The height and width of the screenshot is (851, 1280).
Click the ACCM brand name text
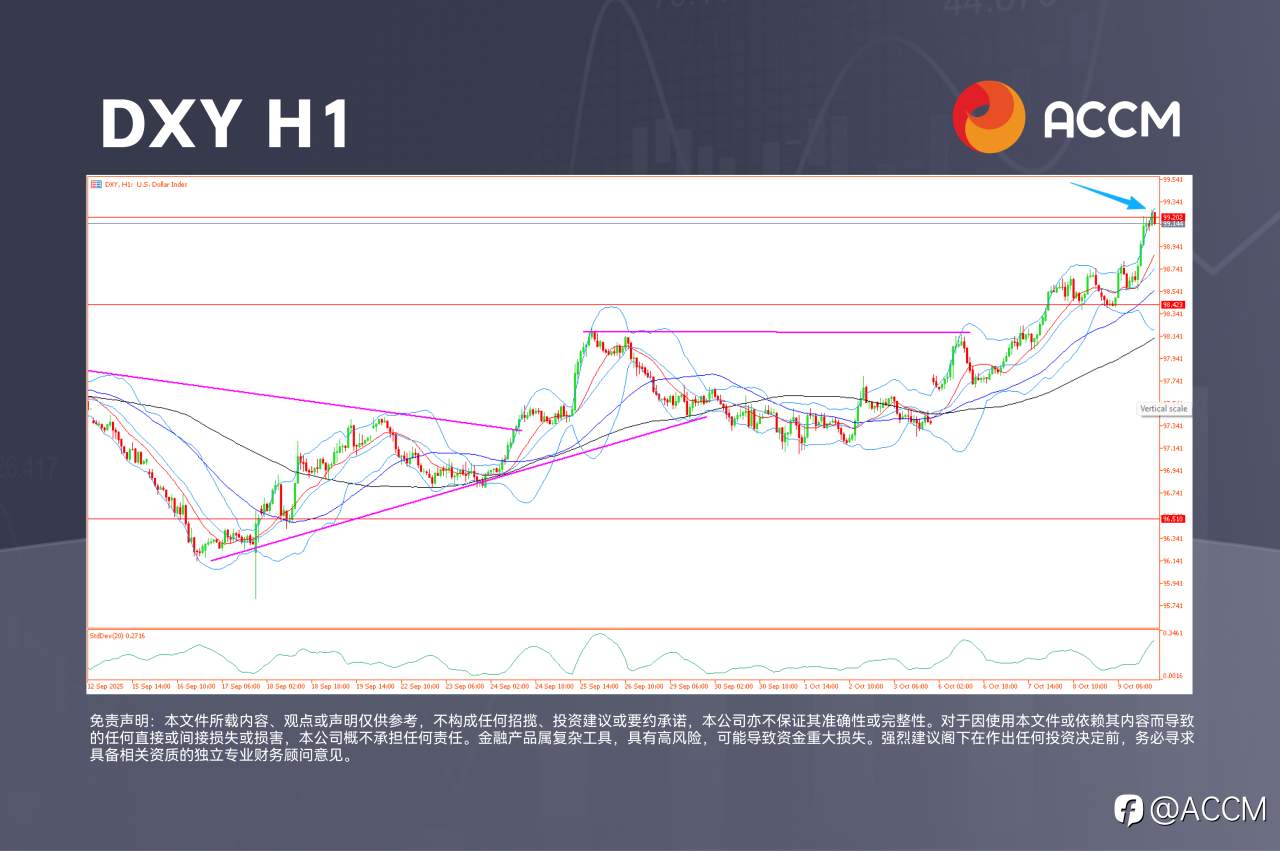[x=1112, y=119]
